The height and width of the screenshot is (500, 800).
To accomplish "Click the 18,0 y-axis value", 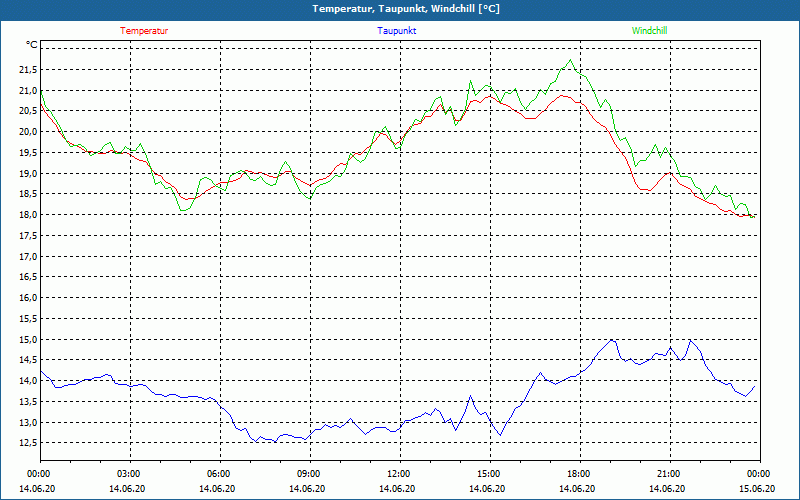I will 28,215.
